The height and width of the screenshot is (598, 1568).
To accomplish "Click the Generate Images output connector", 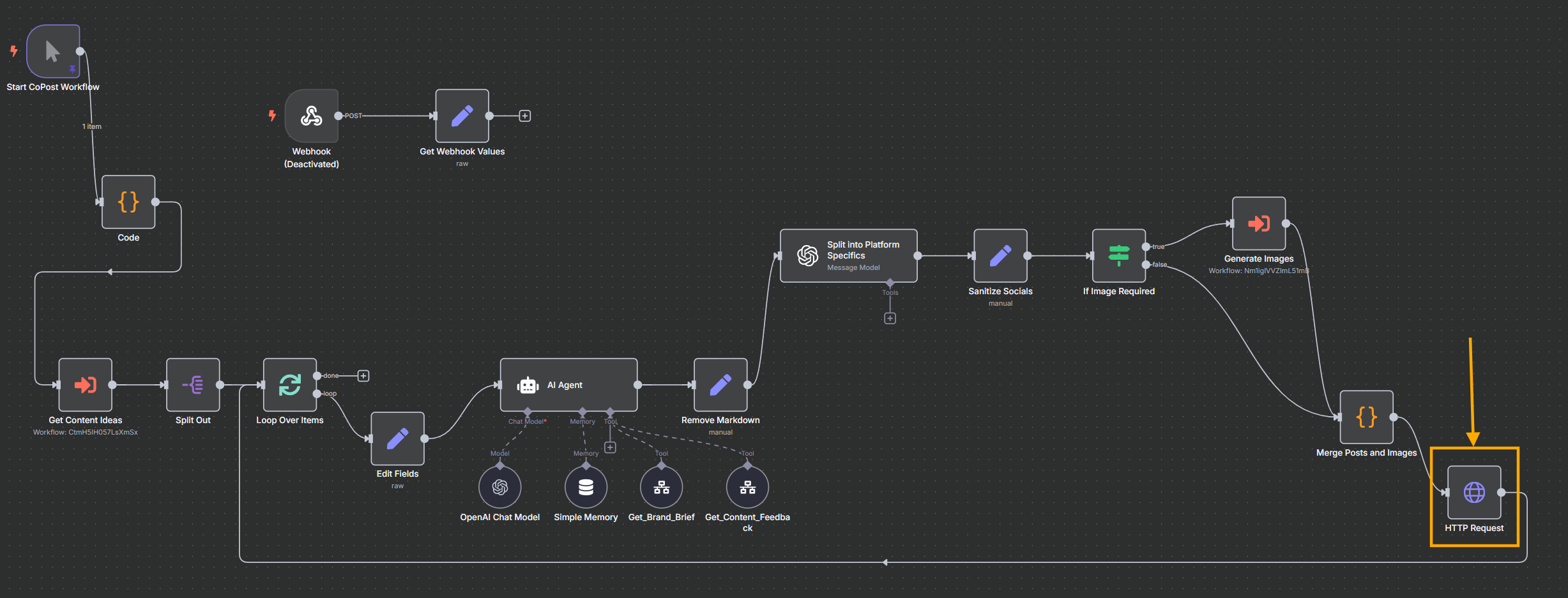I will tap(1286, 223).
